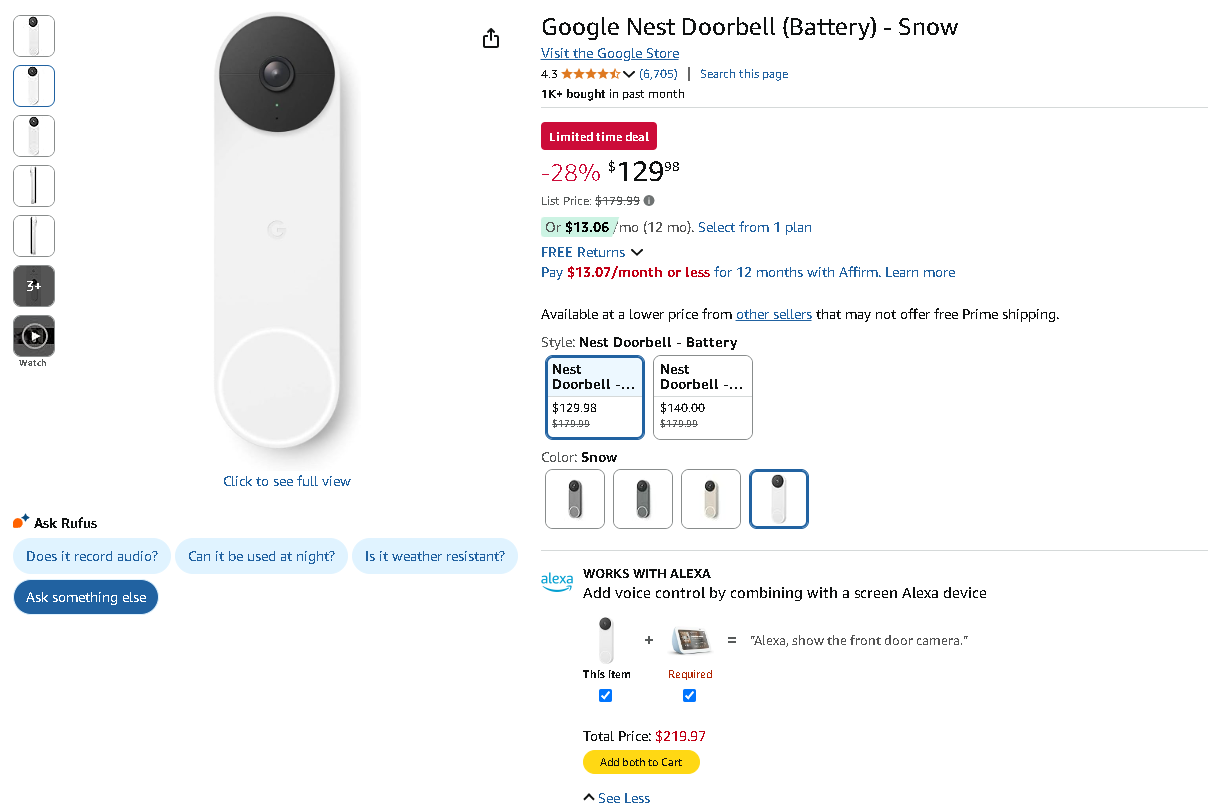1212x810 pixels.
Task: Collapse the section via See Less
Action: pos(616,797)
